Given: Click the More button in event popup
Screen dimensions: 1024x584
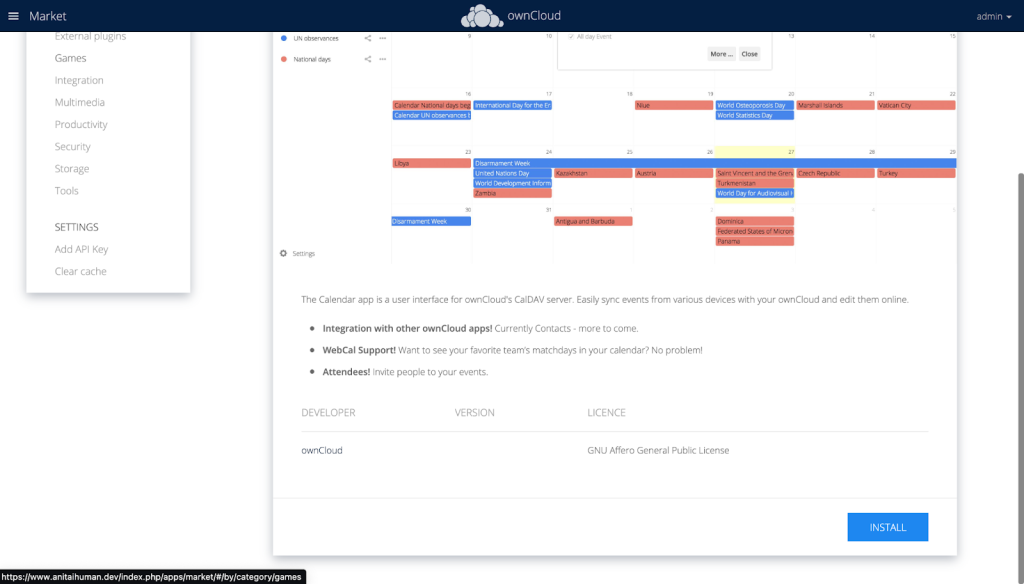Looking at the screenshot, I should pos(722,54).
